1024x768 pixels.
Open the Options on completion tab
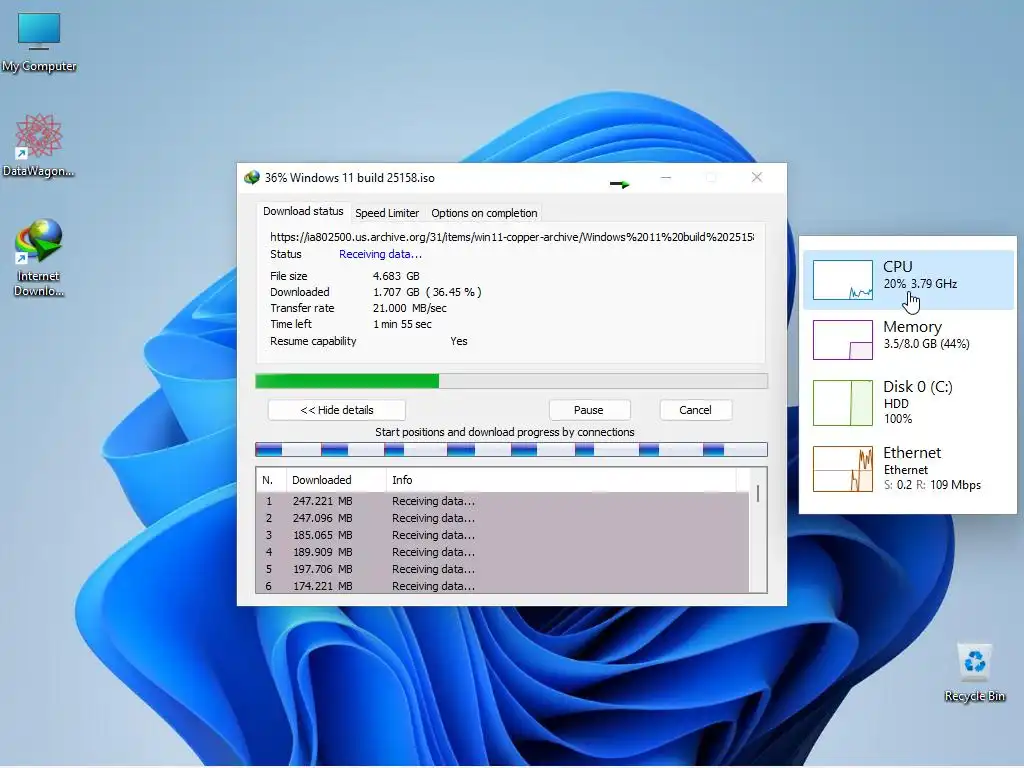pyautogui.click(x=484, y=213)
